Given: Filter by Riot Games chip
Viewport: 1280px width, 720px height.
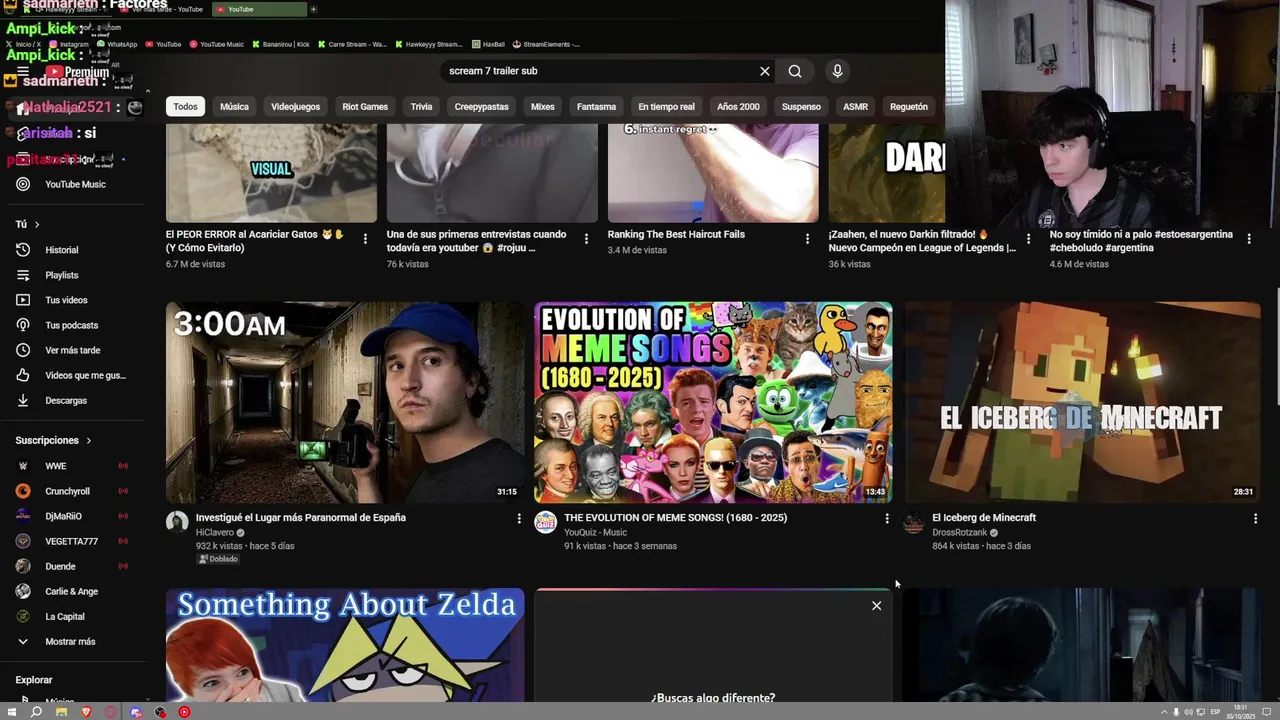Looking at the screenshot, I should 365,106.
